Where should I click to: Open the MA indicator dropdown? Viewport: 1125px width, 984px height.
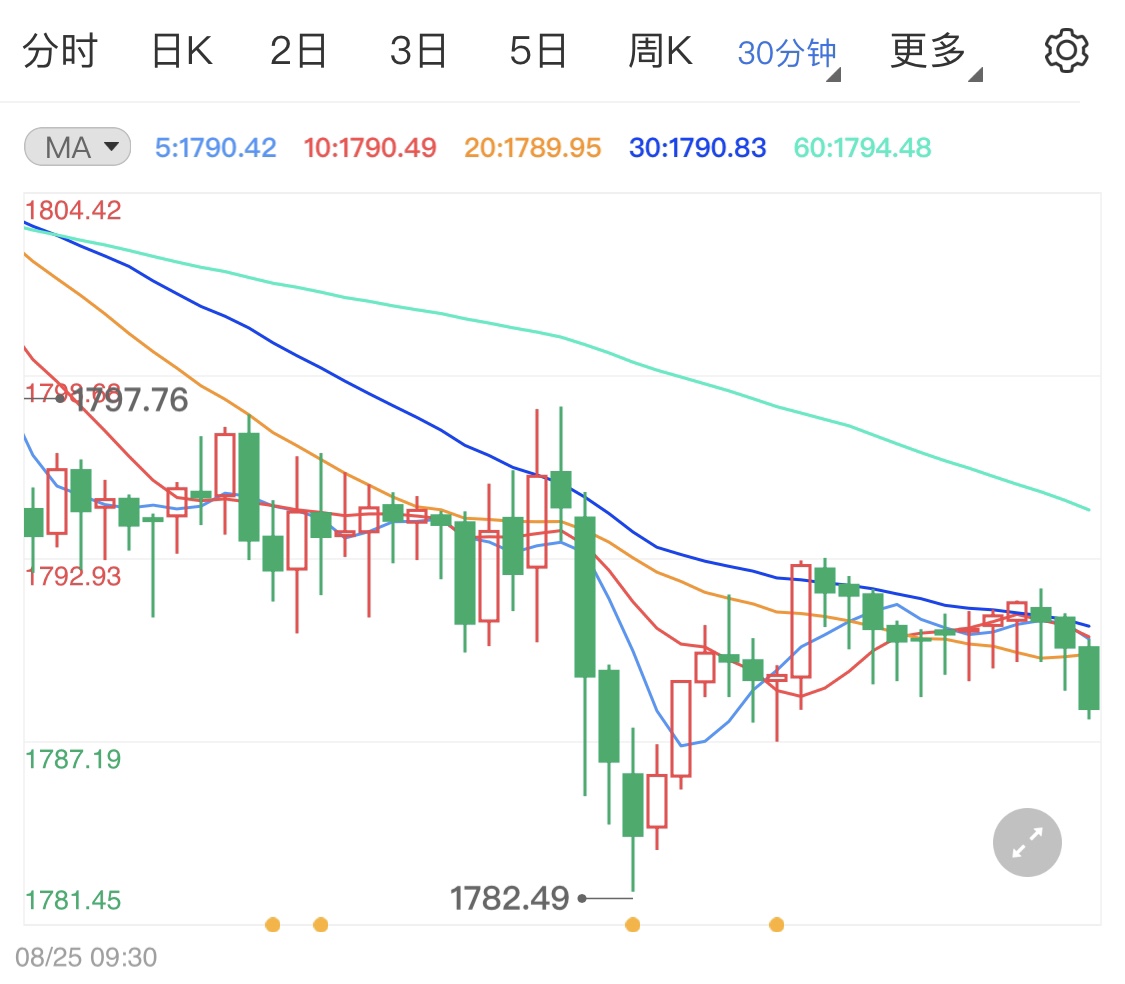click(77, 147)
